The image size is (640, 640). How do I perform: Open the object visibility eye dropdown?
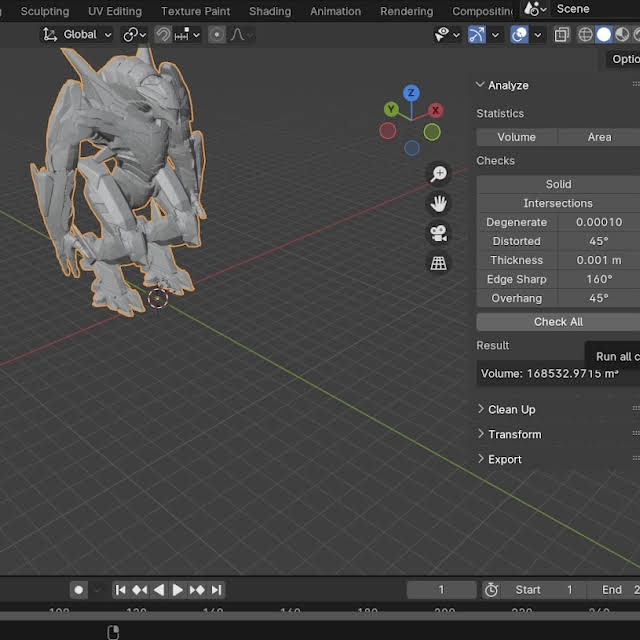tap(447, 35)
